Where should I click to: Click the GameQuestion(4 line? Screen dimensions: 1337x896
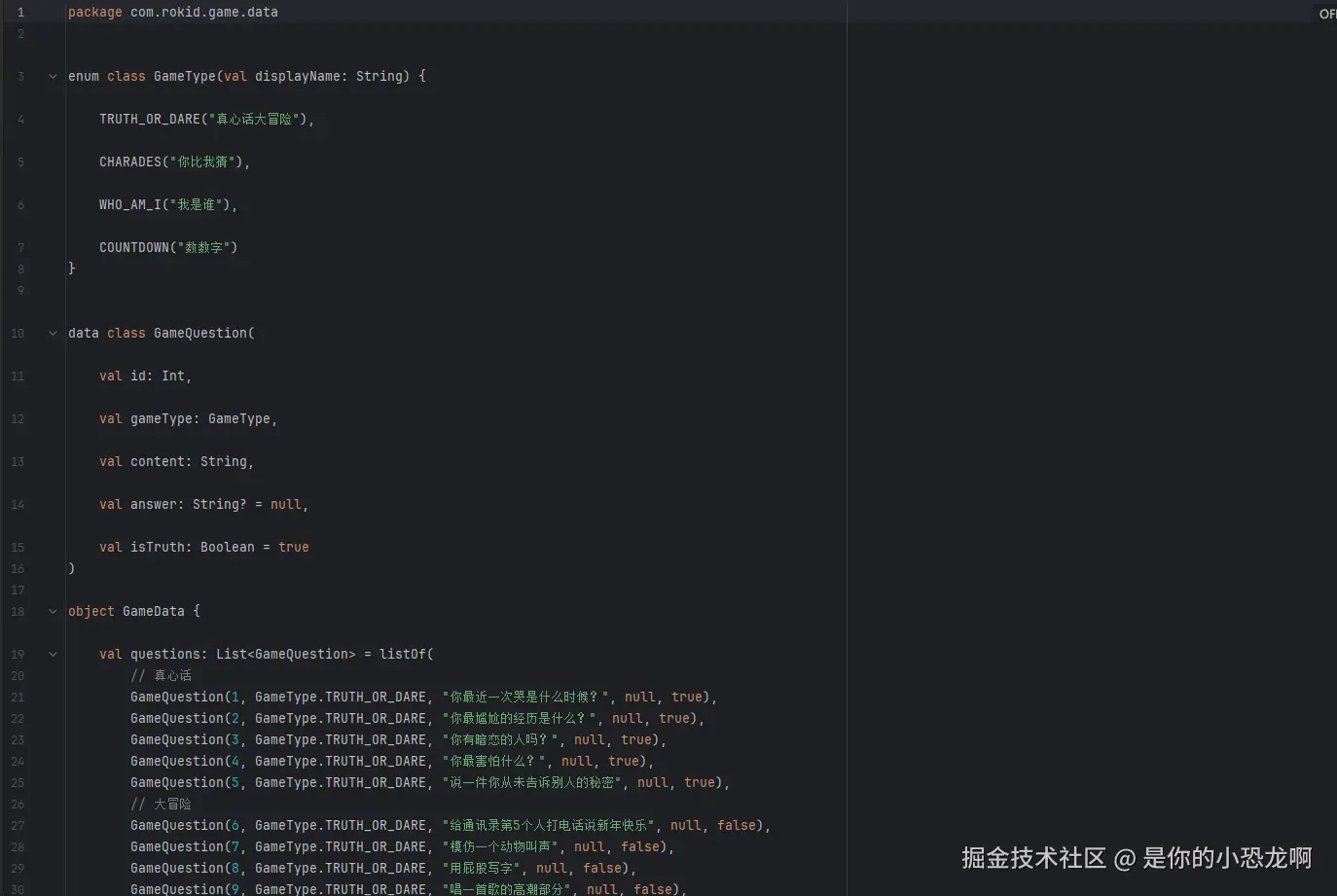[x=392, y=761]
